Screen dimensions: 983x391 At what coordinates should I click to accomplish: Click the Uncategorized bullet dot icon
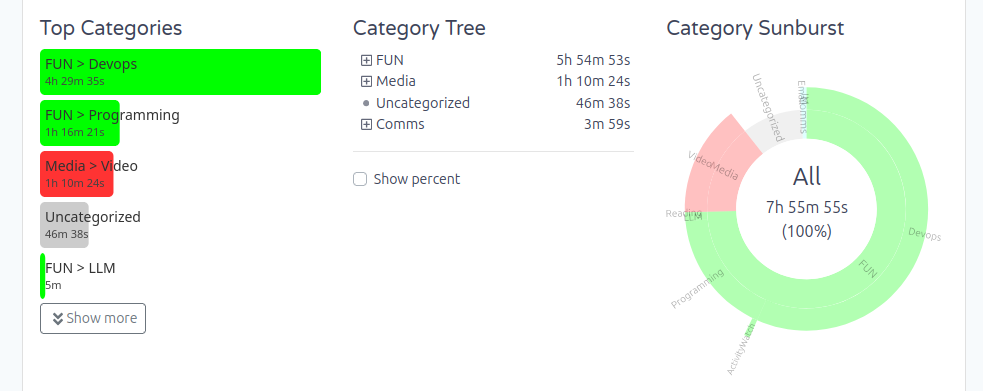(x=367, y=103)
